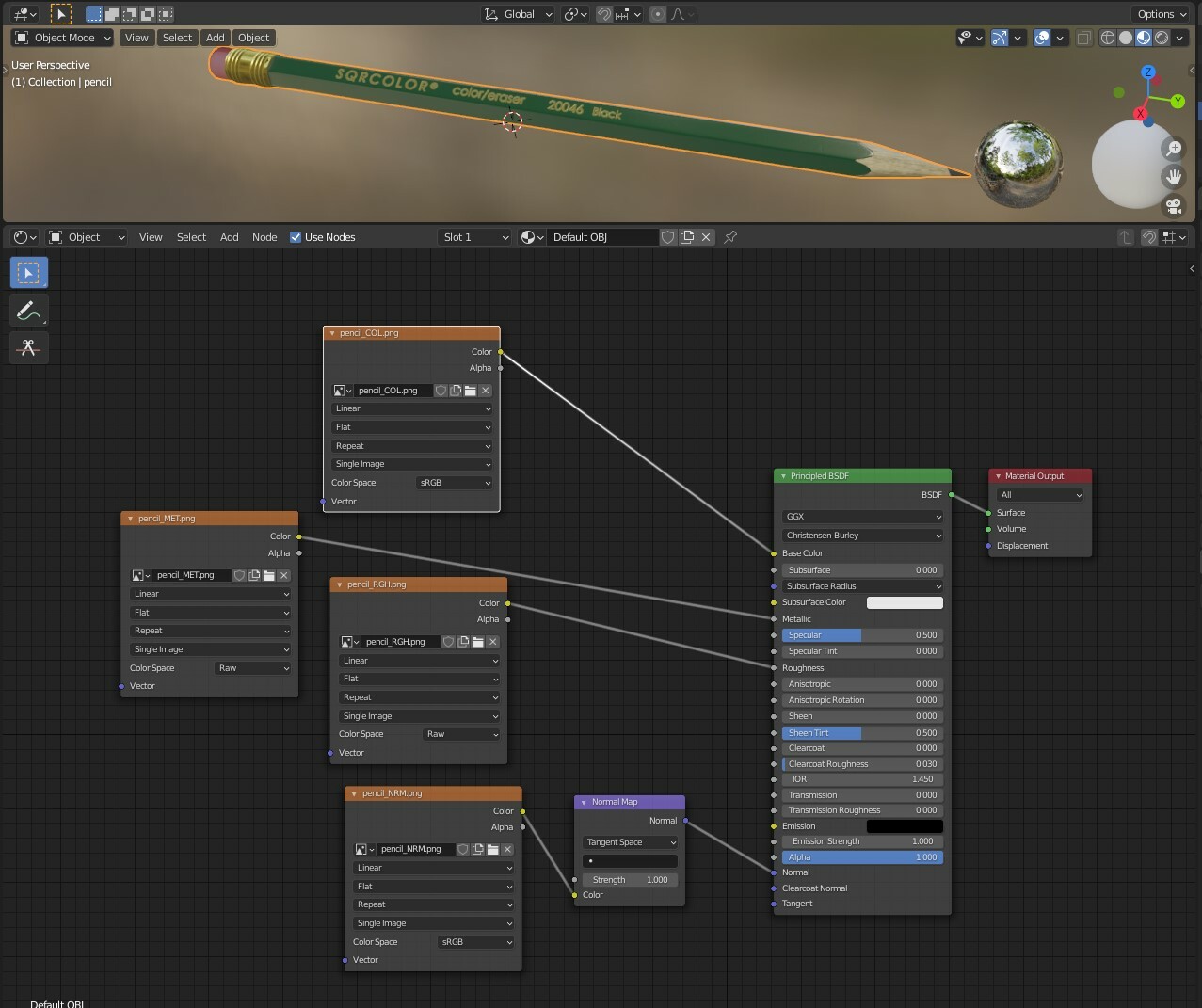Toggle fake user shield for Default OBJ

tap(667, 237)
